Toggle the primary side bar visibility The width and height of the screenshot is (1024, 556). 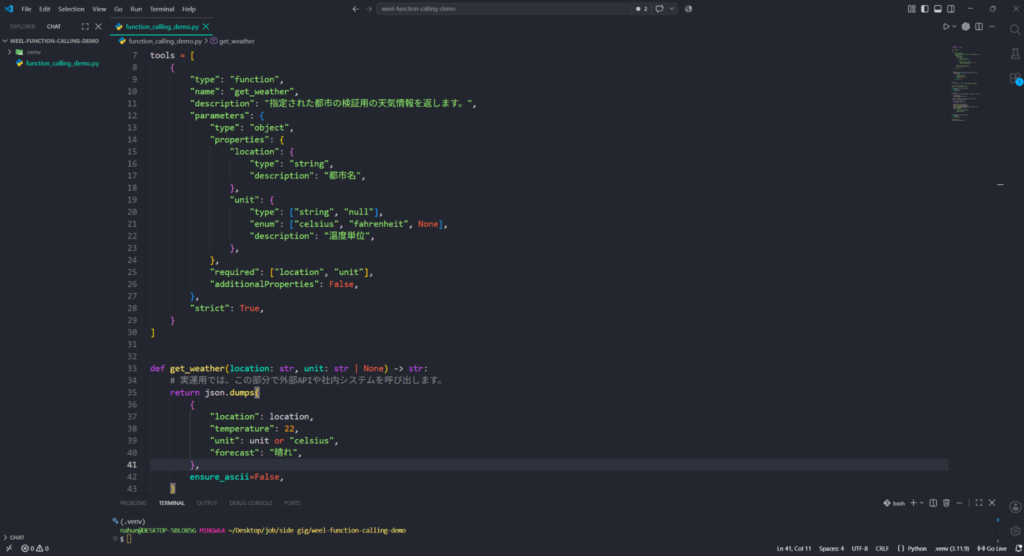coord(924,9)
